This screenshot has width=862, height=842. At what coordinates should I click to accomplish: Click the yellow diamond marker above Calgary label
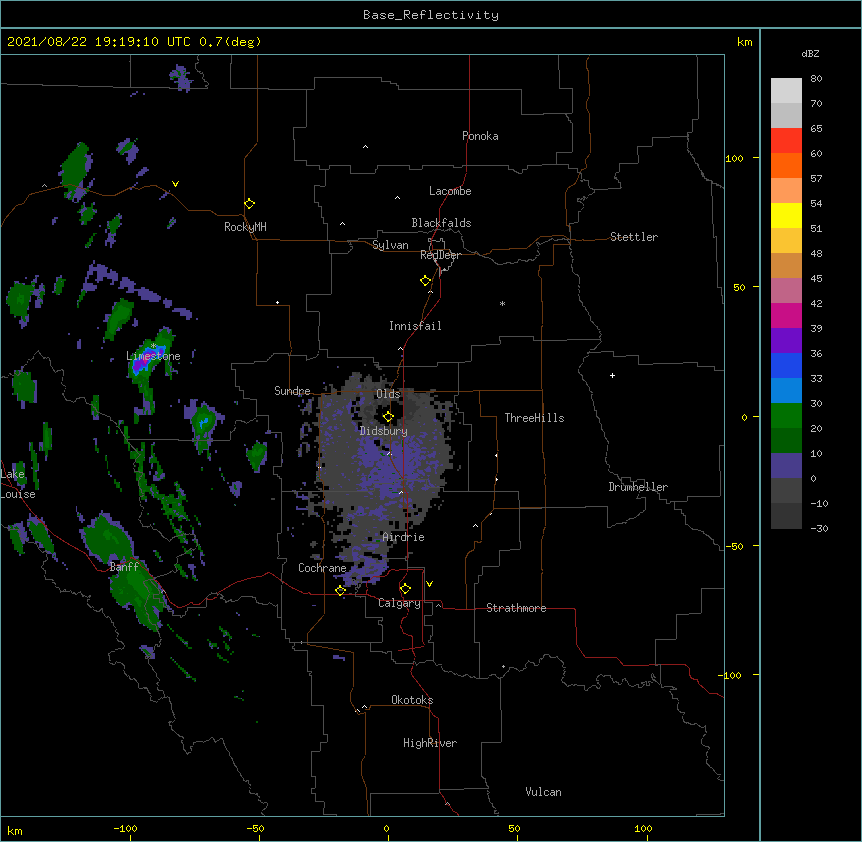point(405,588)
